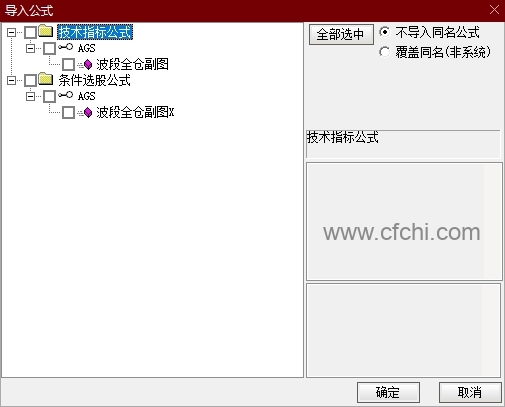Check the 条件选股公式 folder checkbox
Viewport: 505px width, 407px height.
(x=31, y=80)
